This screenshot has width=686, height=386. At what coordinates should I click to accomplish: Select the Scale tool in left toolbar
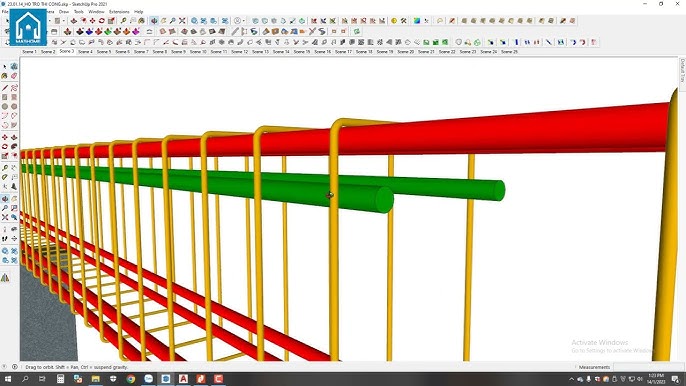pos(5,156)
